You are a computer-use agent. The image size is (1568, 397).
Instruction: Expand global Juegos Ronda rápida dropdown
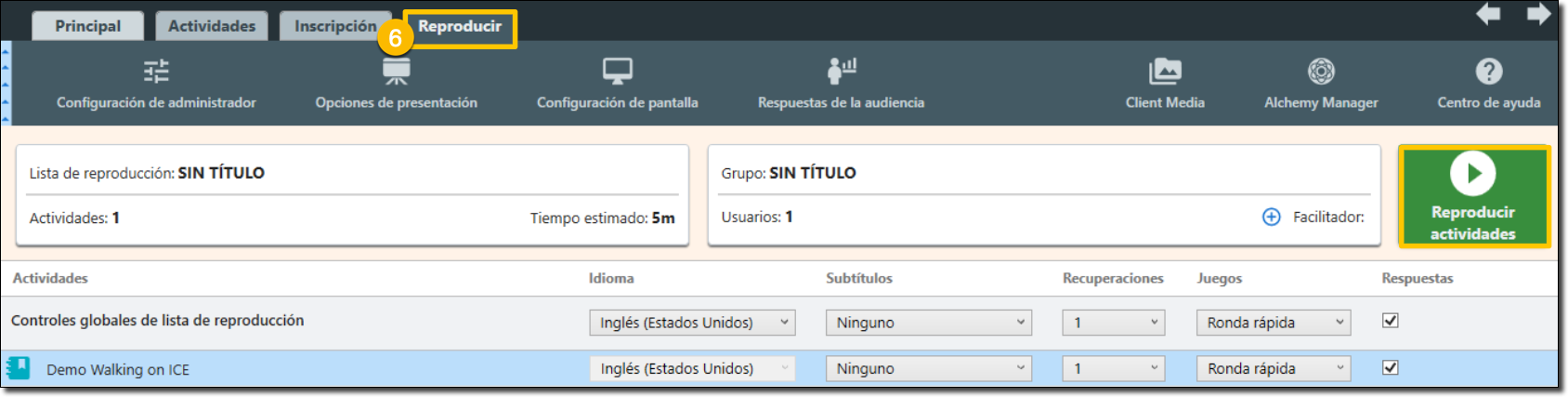[x=1273, y=323]
